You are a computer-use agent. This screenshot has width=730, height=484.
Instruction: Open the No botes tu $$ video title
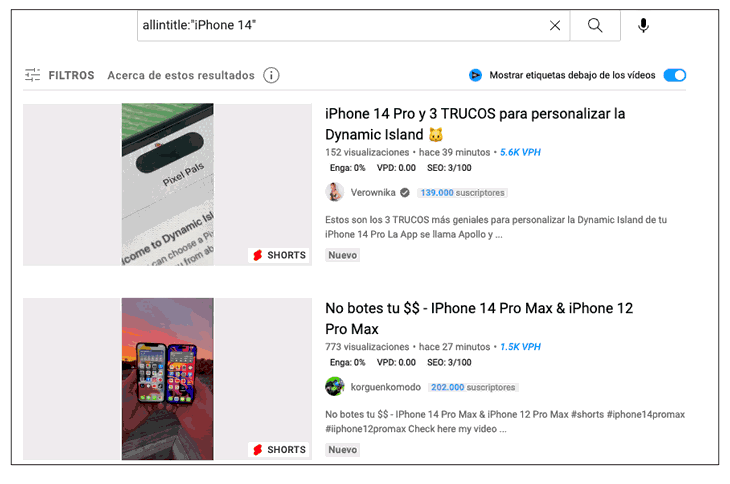click(479, 318)
